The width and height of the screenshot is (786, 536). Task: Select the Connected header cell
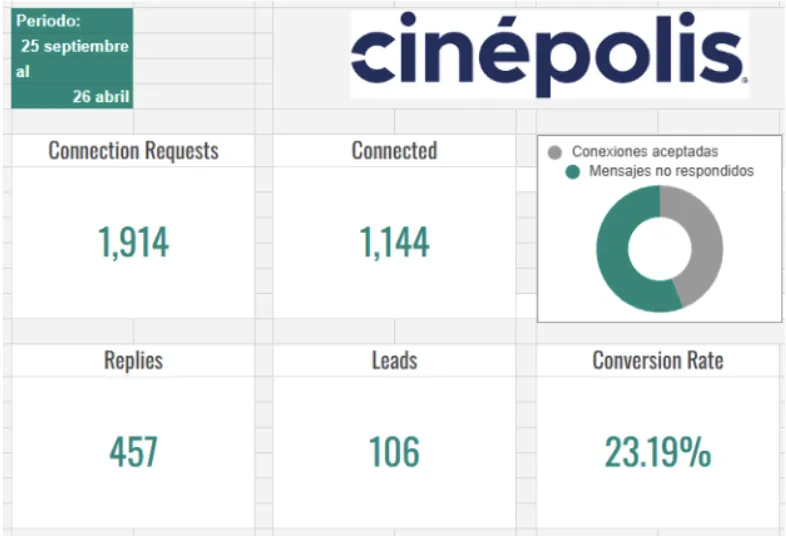coord(394,150)
